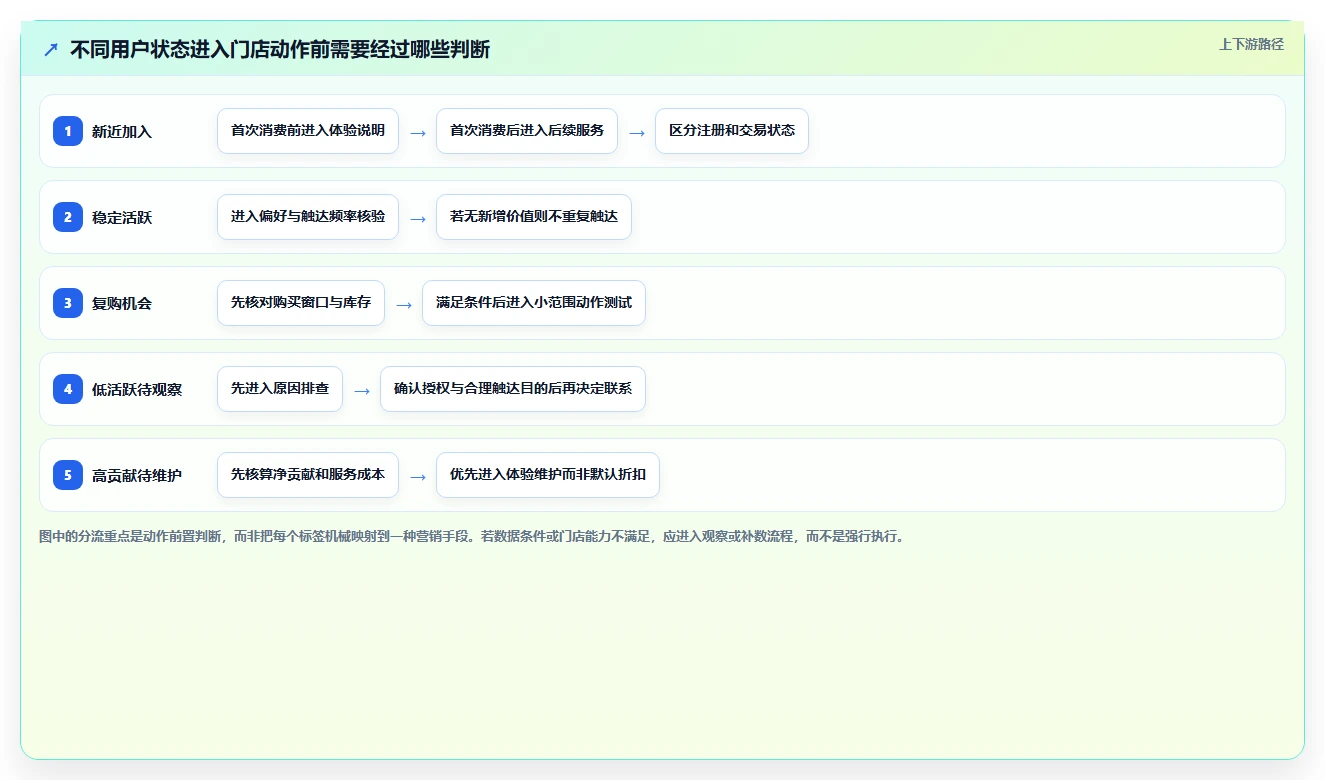Screen dimensions: 1325x780
Task: Select the number 5 badge
Action: point(68,475)
